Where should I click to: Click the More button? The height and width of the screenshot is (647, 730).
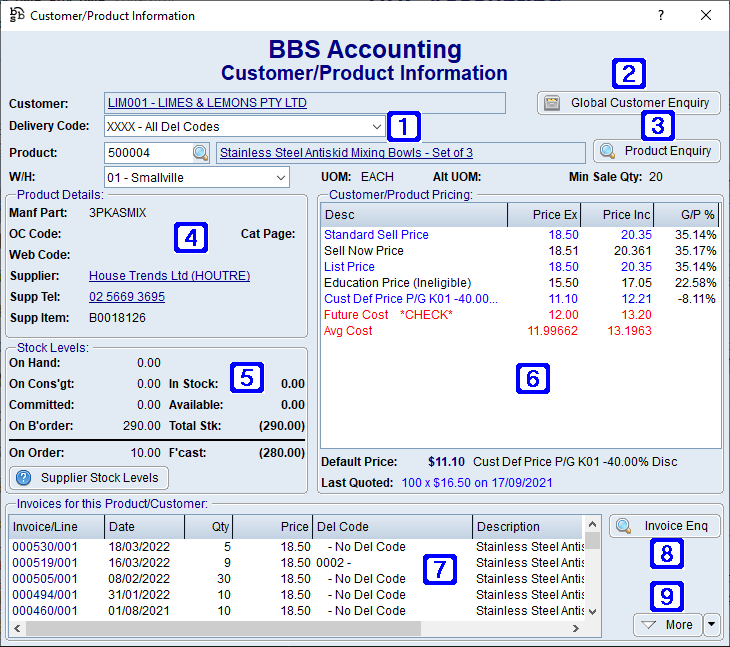[667, 624]
